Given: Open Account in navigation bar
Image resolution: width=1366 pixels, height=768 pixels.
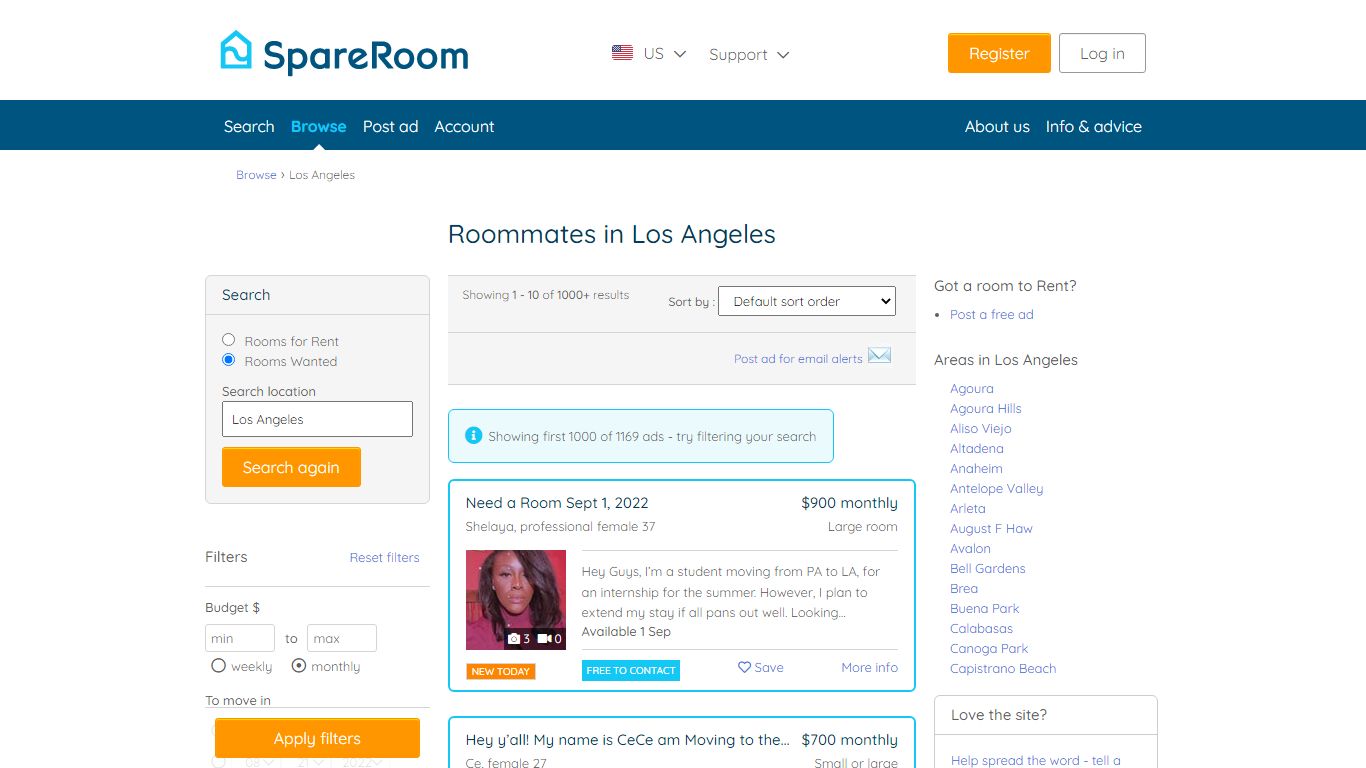Looking at the screenshot, I should (464, 126).
